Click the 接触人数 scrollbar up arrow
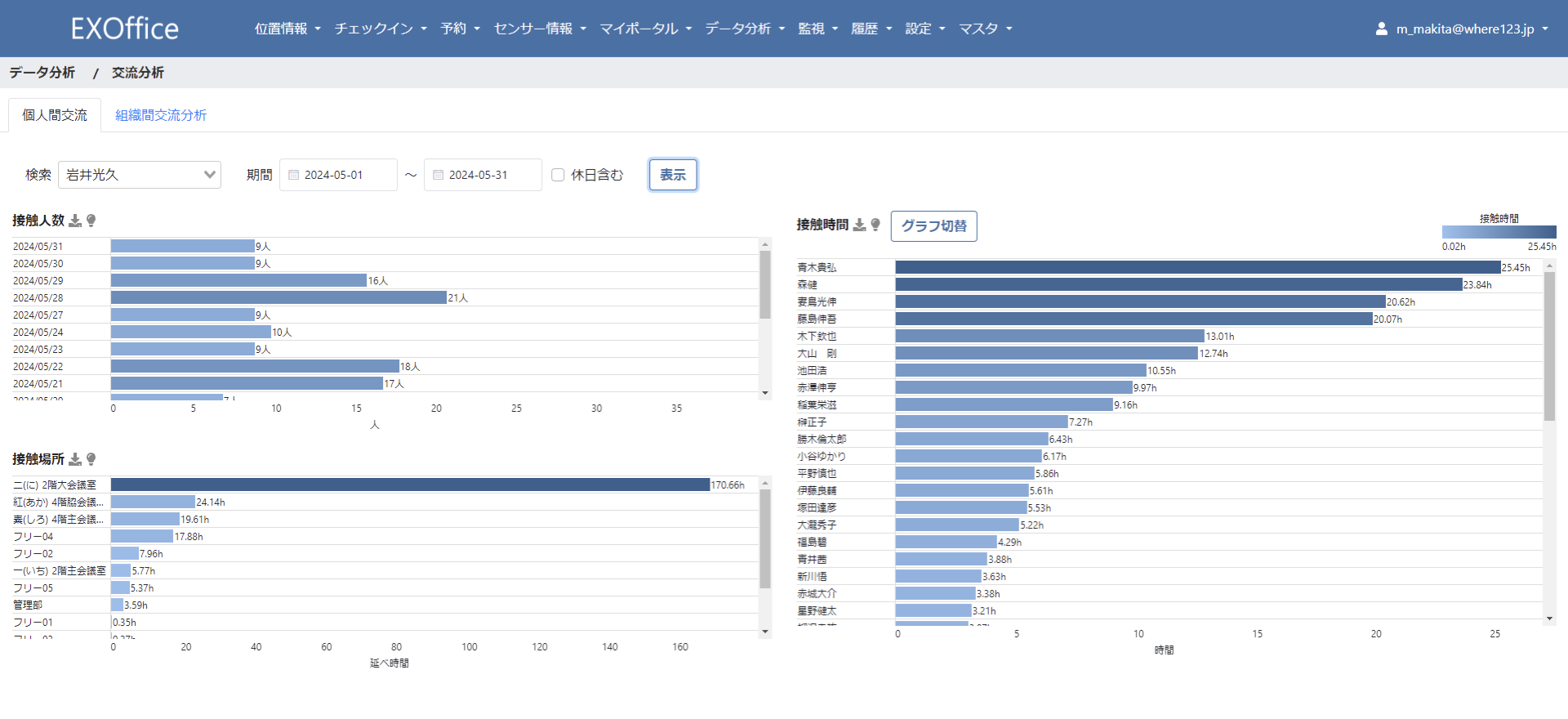1568x719 pixels. [x=765, y=244]
